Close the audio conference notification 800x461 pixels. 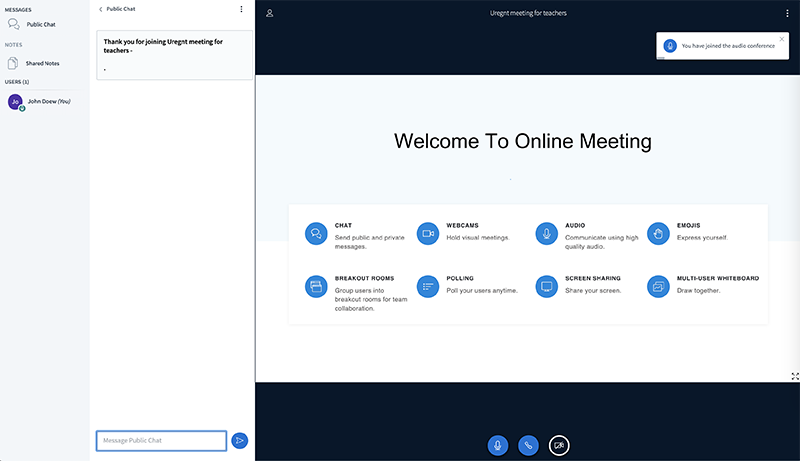[782, 39]
